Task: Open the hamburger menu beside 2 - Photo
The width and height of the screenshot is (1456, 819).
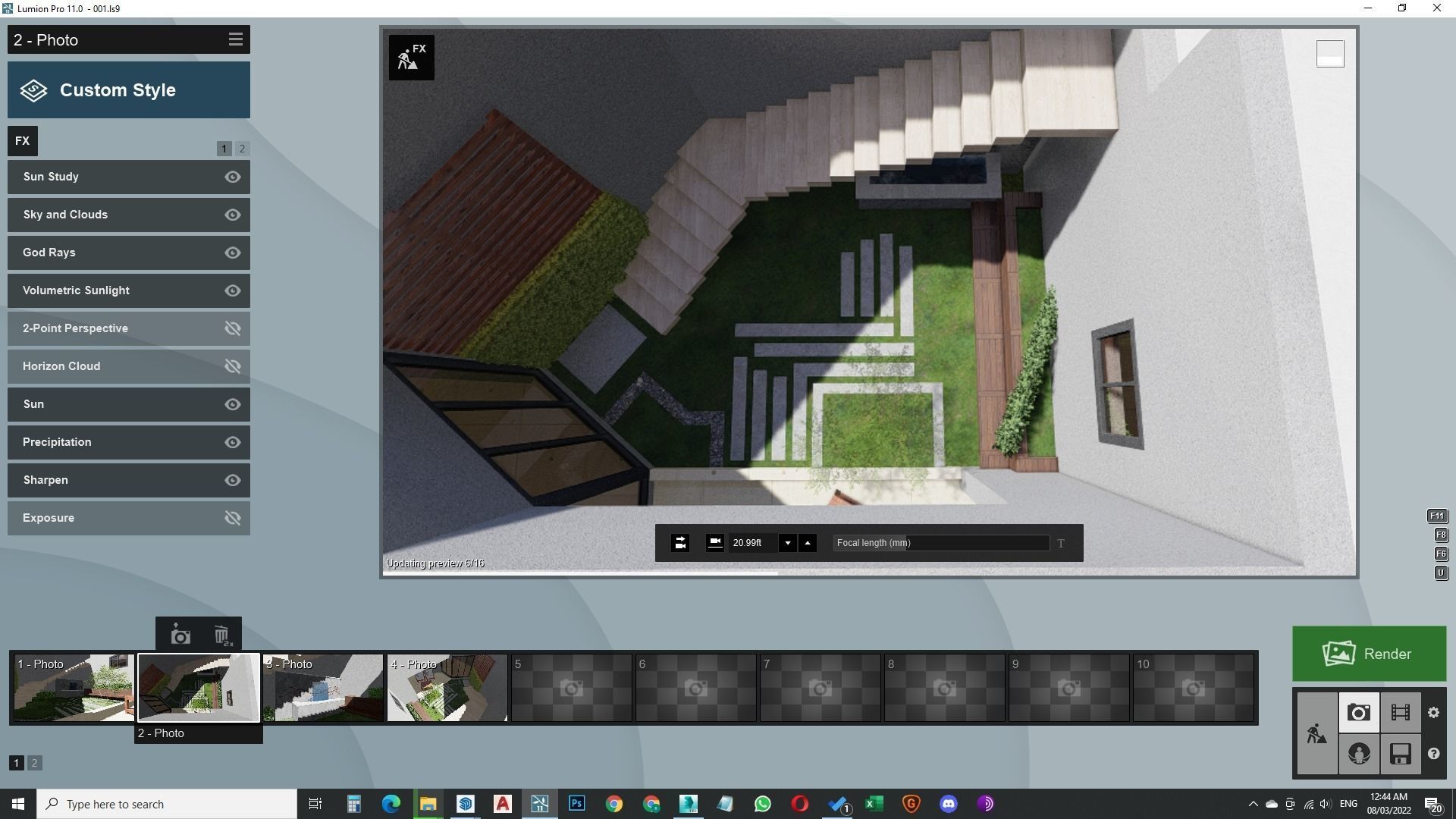Action: (235, 39)
